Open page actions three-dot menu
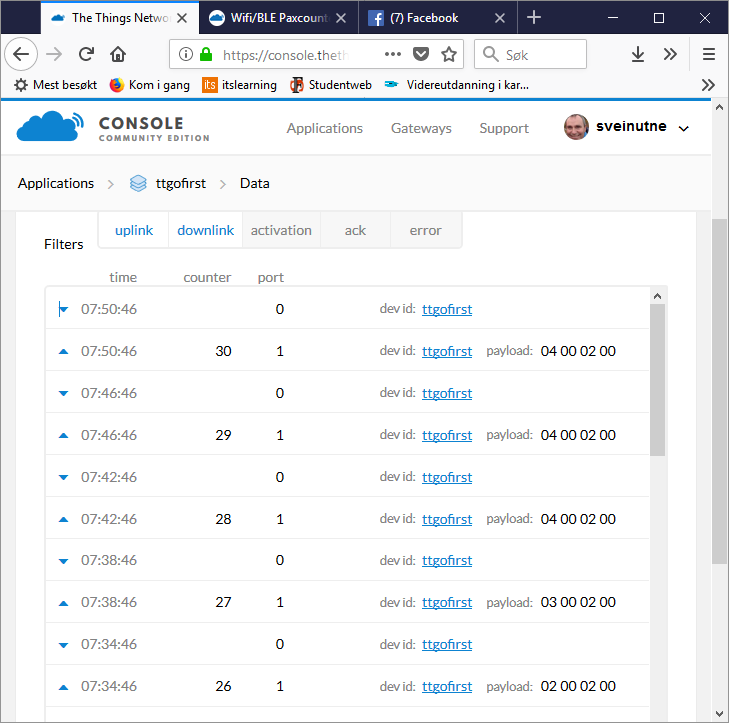729x723 pixels. [393, 54]
